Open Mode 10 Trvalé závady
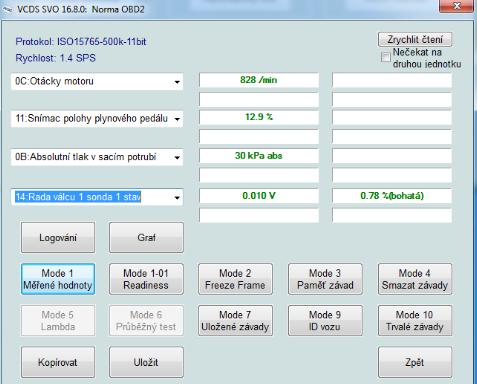 [x=415, y=320]
